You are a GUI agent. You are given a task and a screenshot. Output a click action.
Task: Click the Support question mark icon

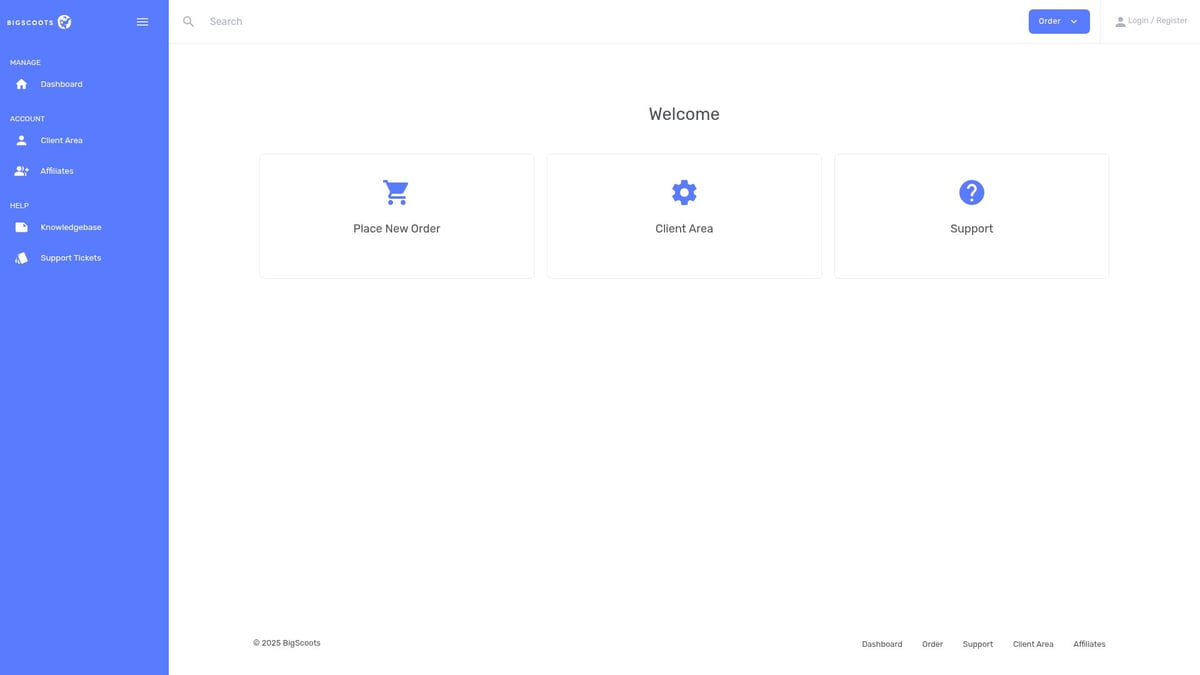(x=971, y=192)
